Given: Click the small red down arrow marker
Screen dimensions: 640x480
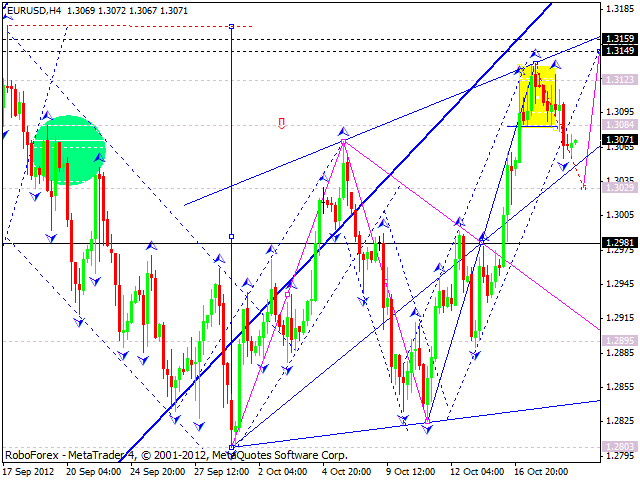Looking at the screenshot, I should (x=282, y=124).
